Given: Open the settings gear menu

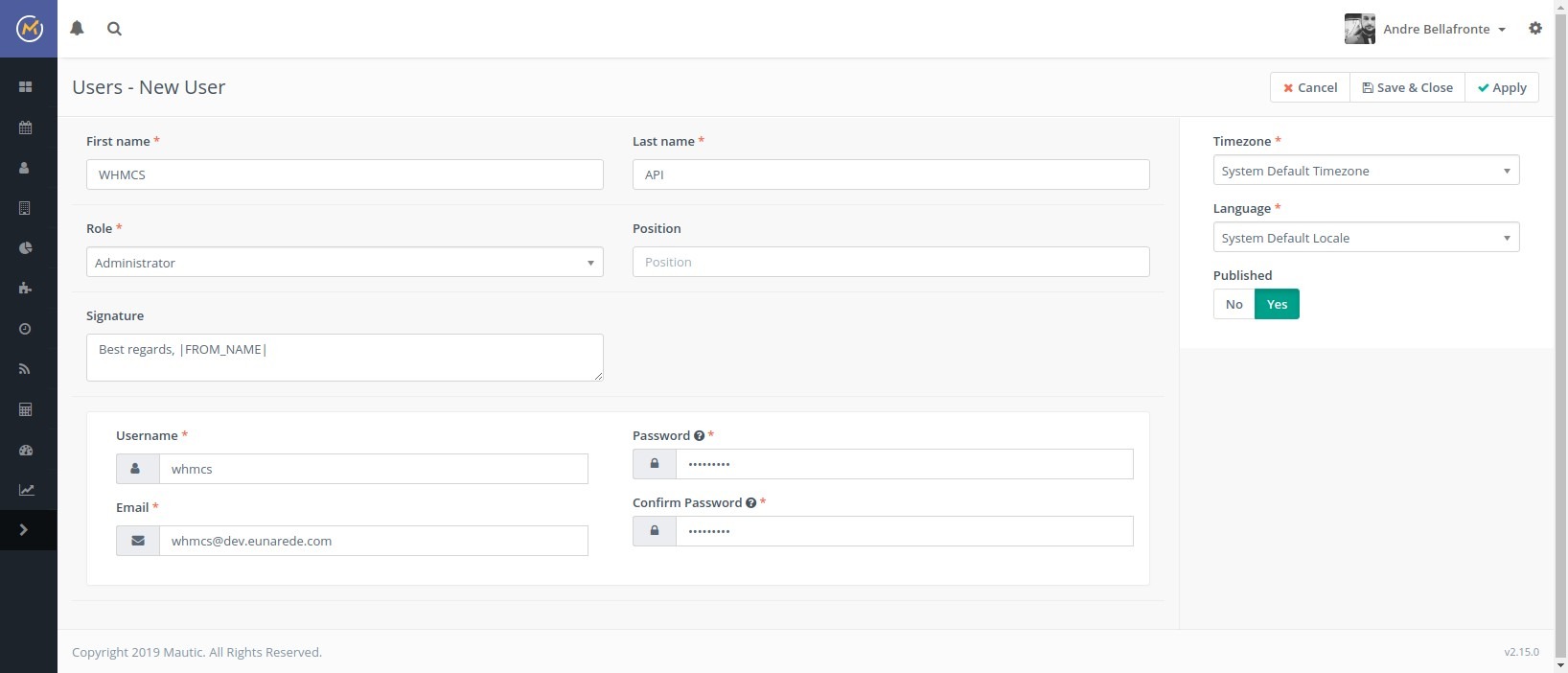Looking at the screenshot, I should [x=1535, y=29].
